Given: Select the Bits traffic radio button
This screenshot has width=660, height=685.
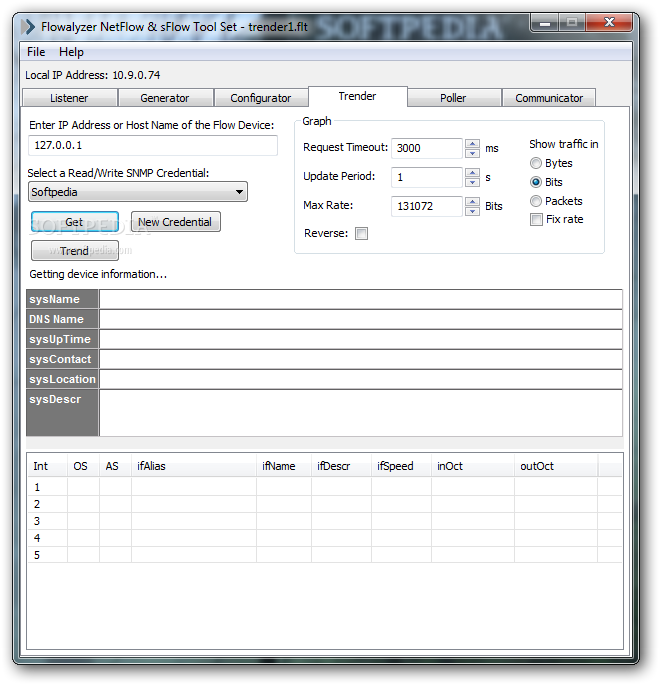Looking at the screenshot, I should tap(536, 182).
